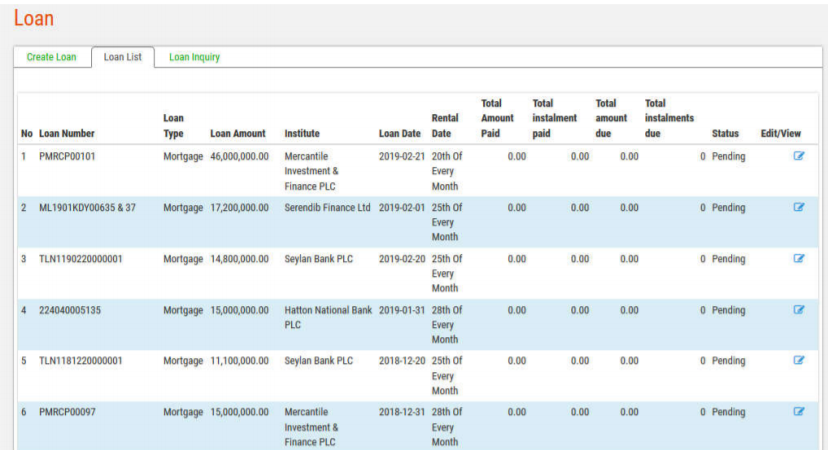Click the Total amount due header

coord(611,118)
